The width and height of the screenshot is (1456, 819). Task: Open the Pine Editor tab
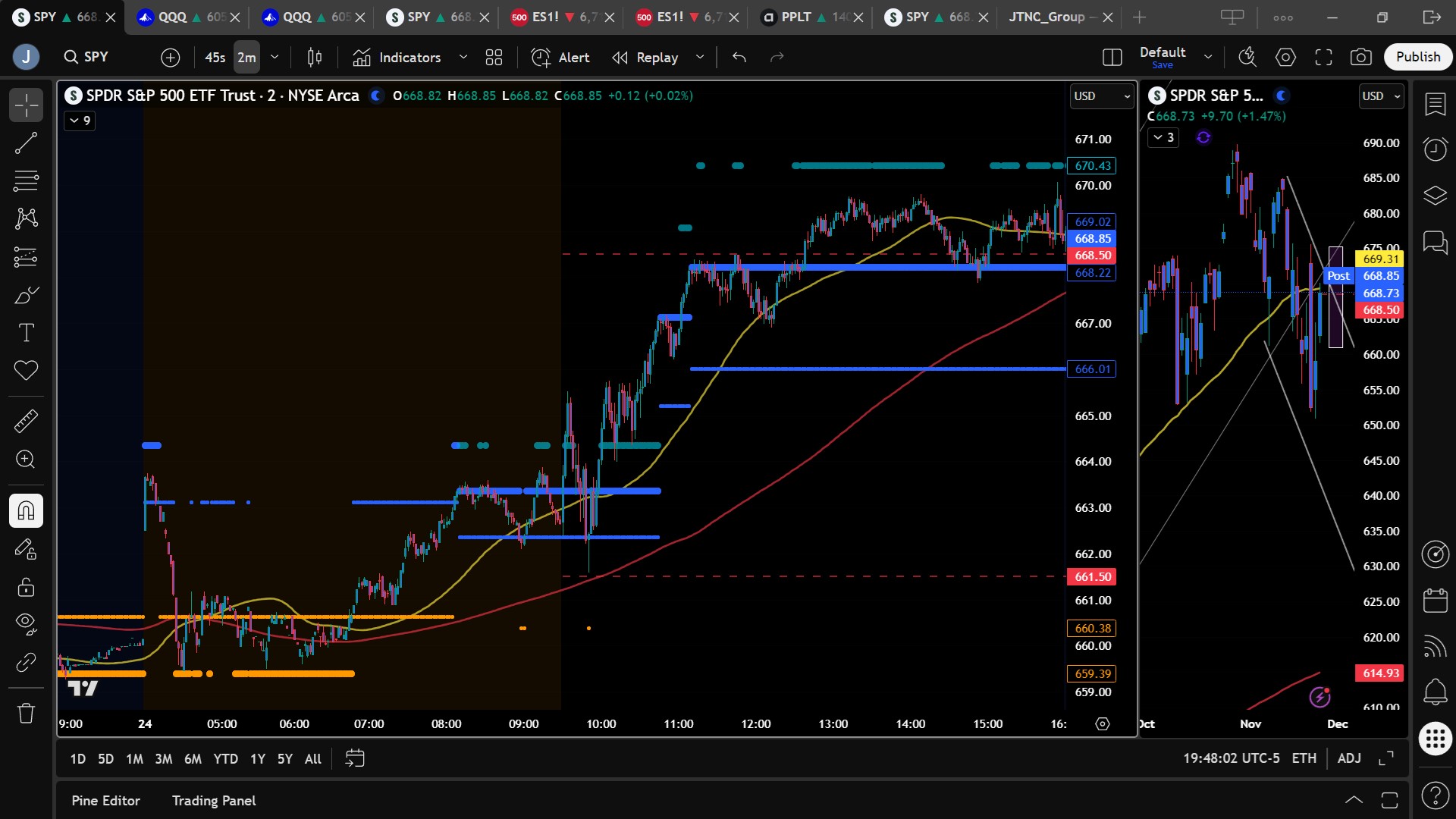105,801
